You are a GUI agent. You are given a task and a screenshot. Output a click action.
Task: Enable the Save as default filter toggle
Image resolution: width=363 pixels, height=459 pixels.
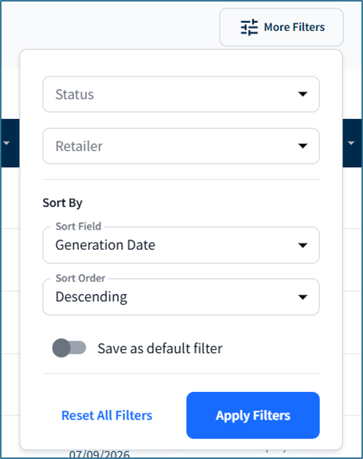pos(69,348)
